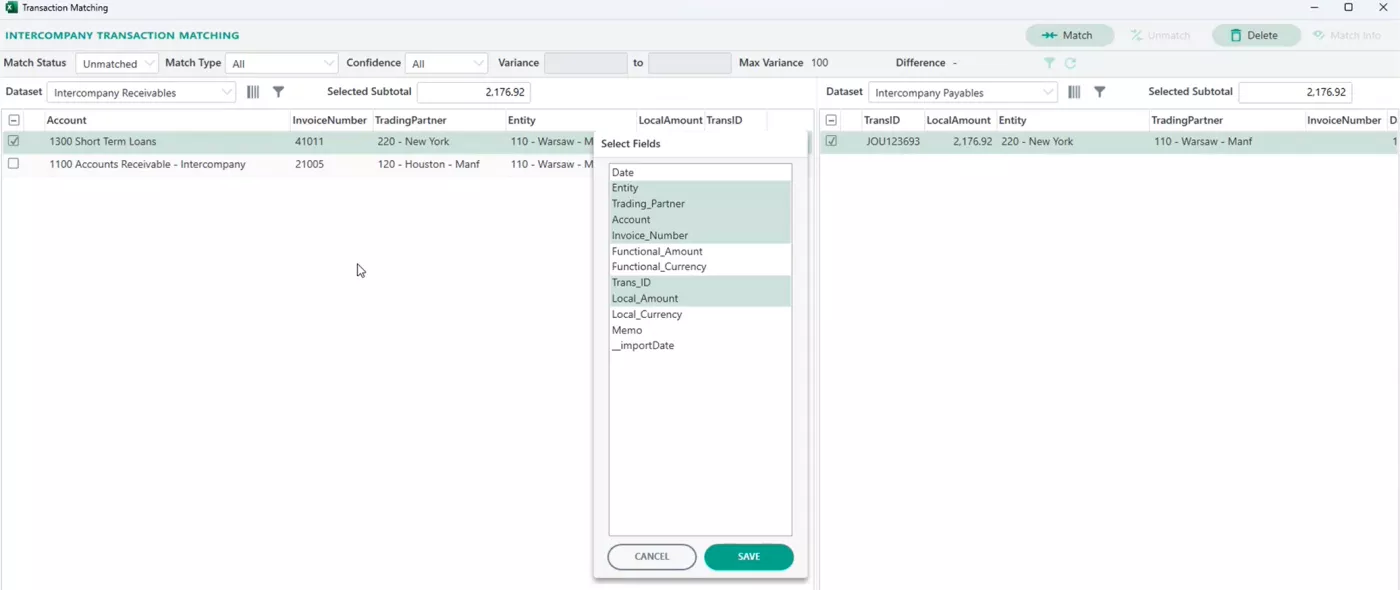Click the Payables TradingPartner column header
The width and height of the screenshot is (1400, 590).
click(x=1187, y=120)
